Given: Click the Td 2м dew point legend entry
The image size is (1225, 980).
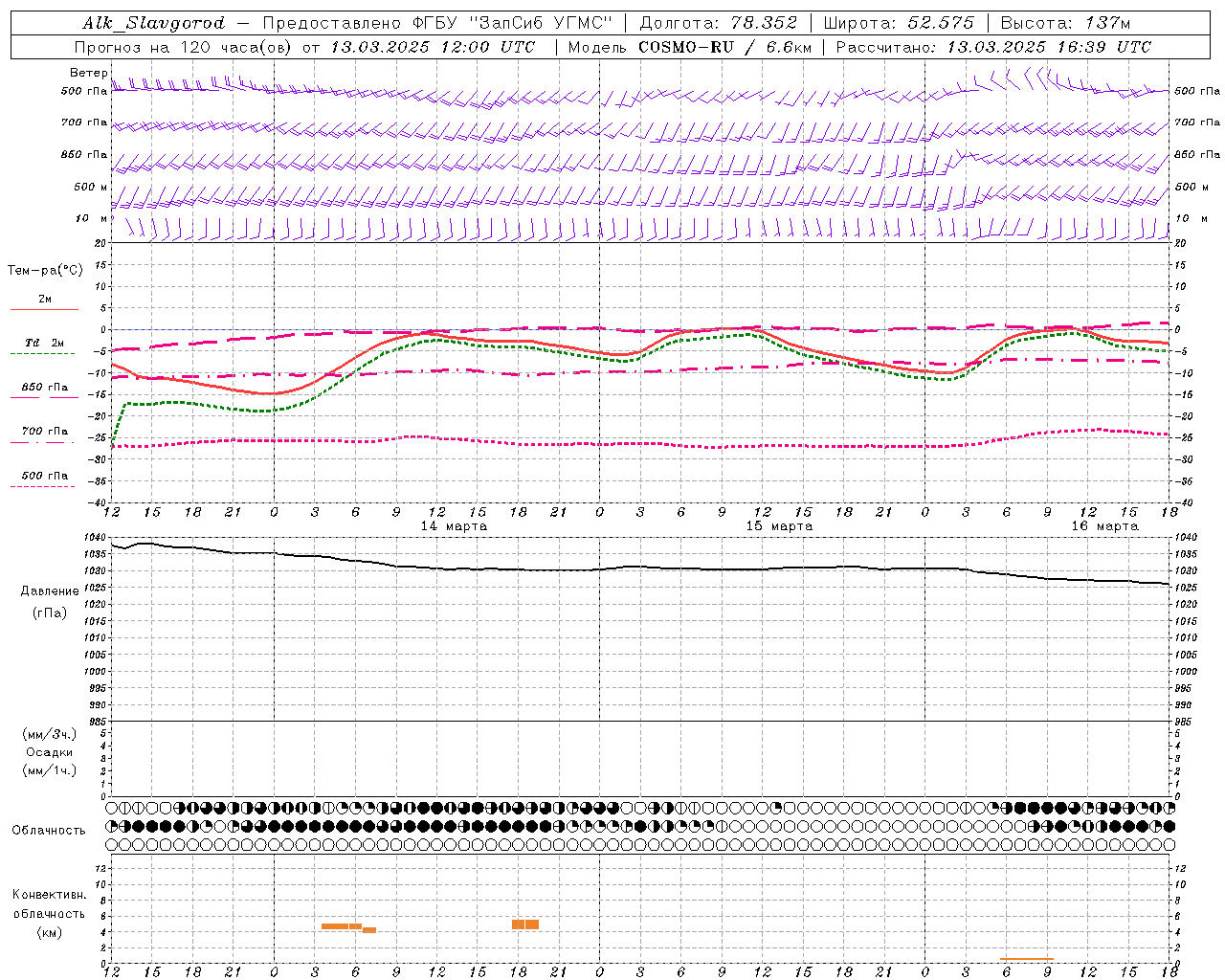Looking at the screenshot, I should pyautogui.click(x=45, y=343).
